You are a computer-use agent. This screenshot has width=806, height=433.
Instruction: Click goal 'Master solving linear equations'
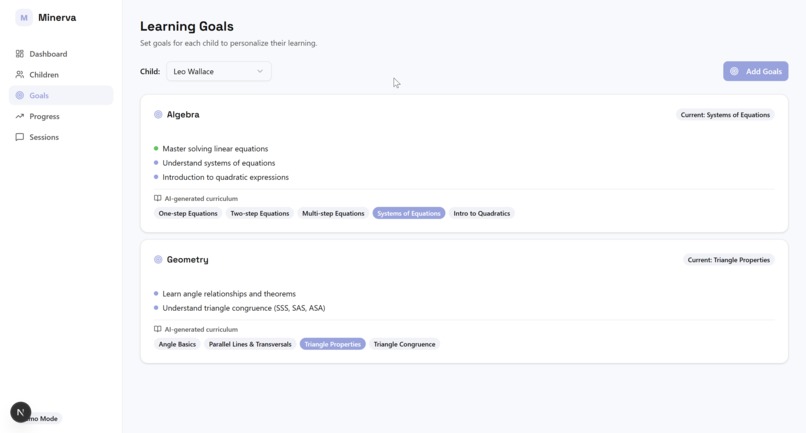pos(215,149)
